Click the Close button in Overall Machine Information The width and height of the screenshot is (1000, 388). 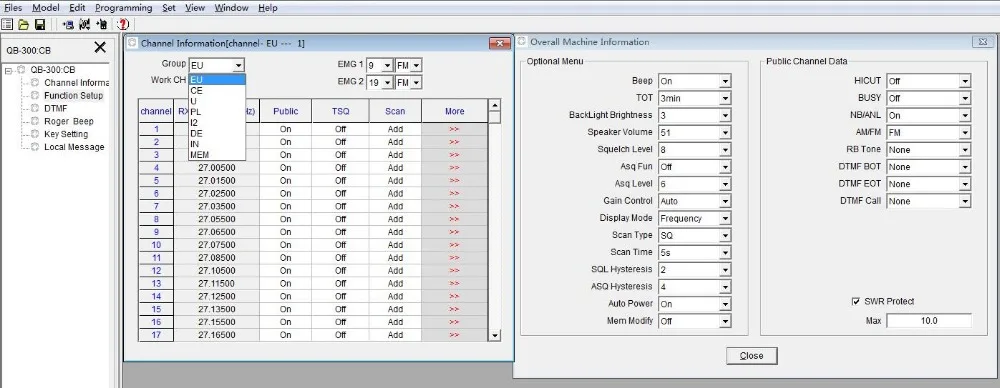click(751, 356)
